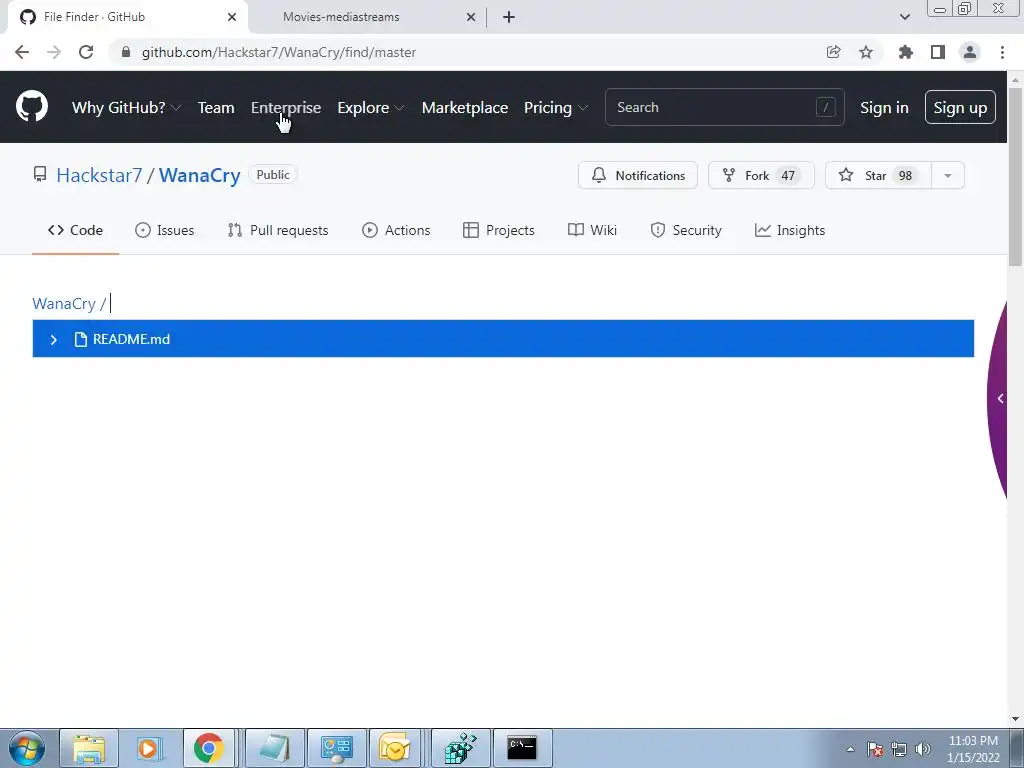This screenshot has width=1024, height=768.
Task: Click the Sign up button
Action: click(960, 107)
